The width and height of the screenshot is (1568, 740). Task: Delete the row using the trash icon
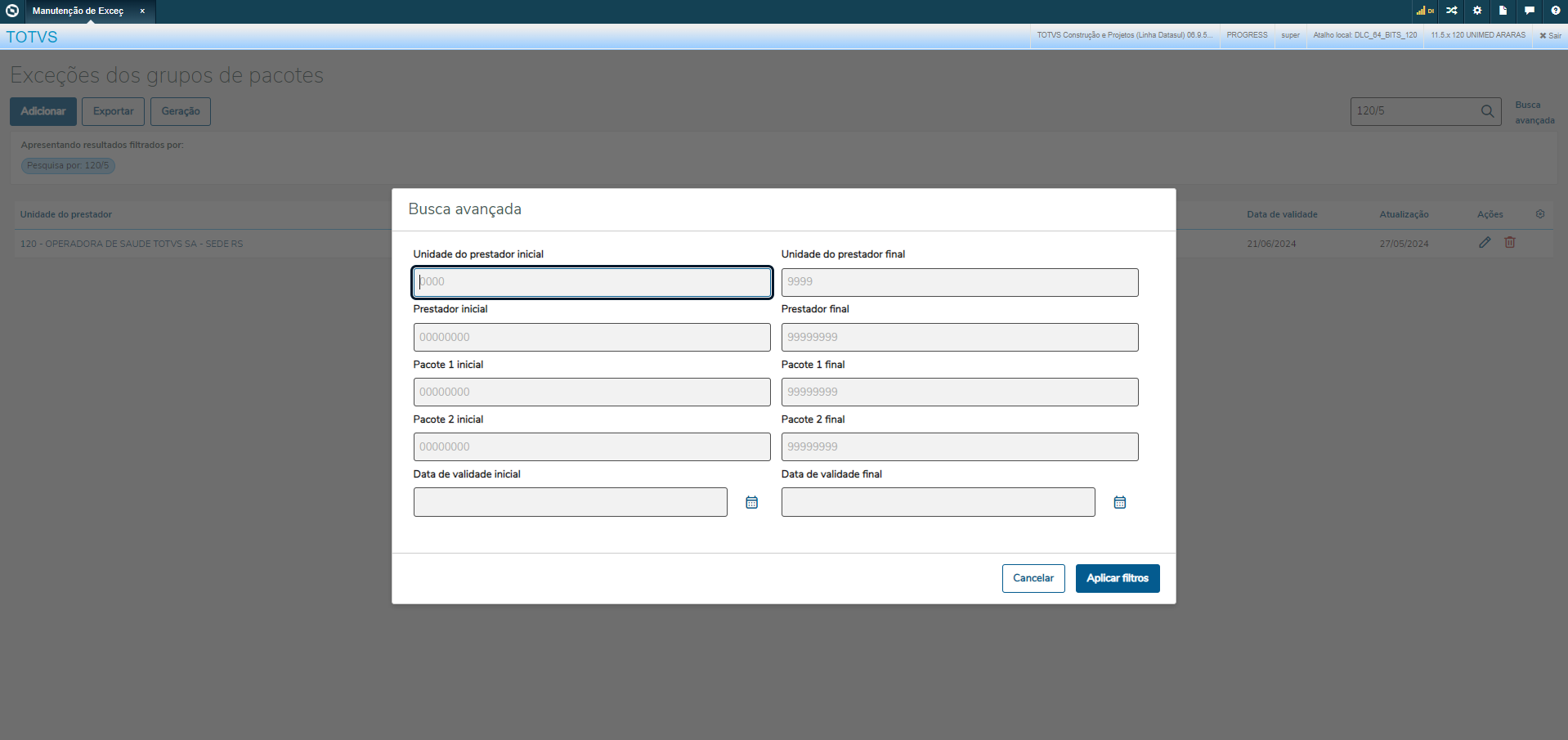[1510, 243]
